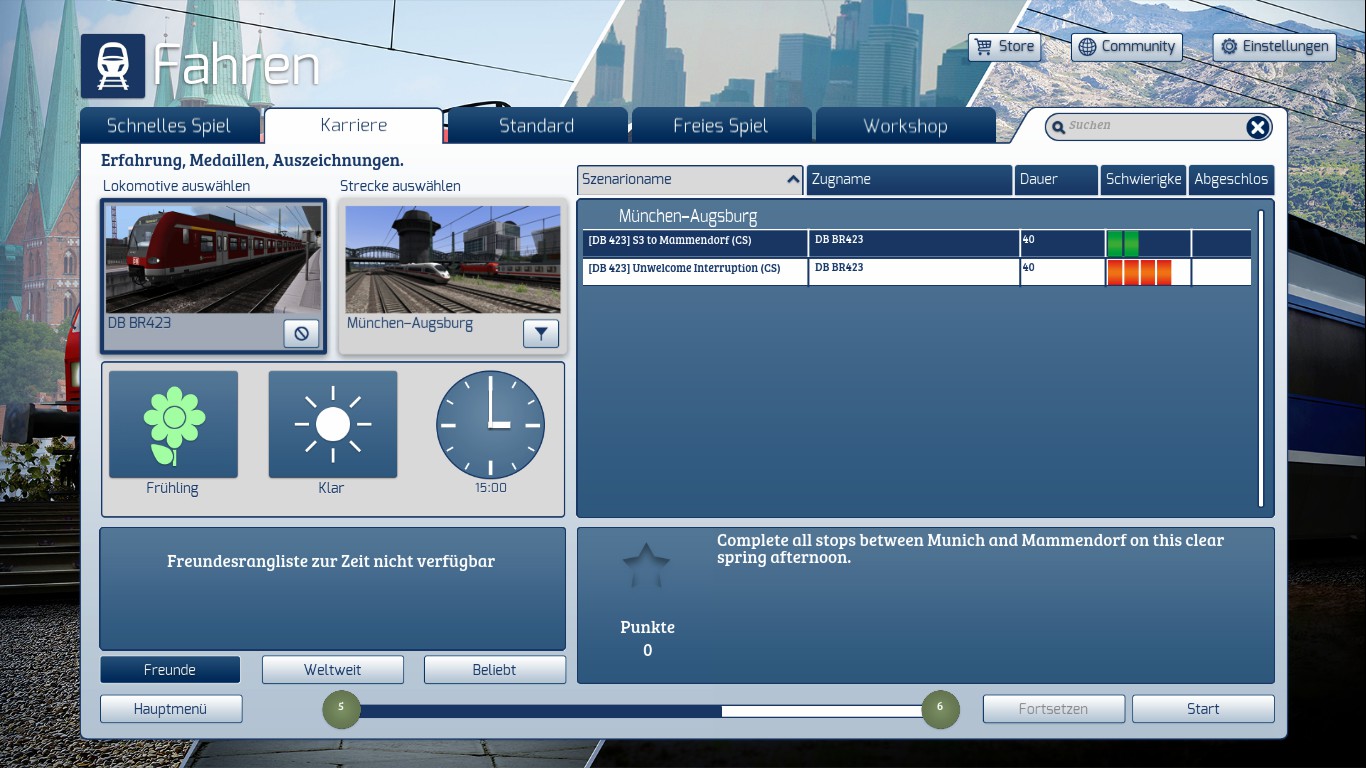Switch to the Freies Spiel tab

click(721, 126)
